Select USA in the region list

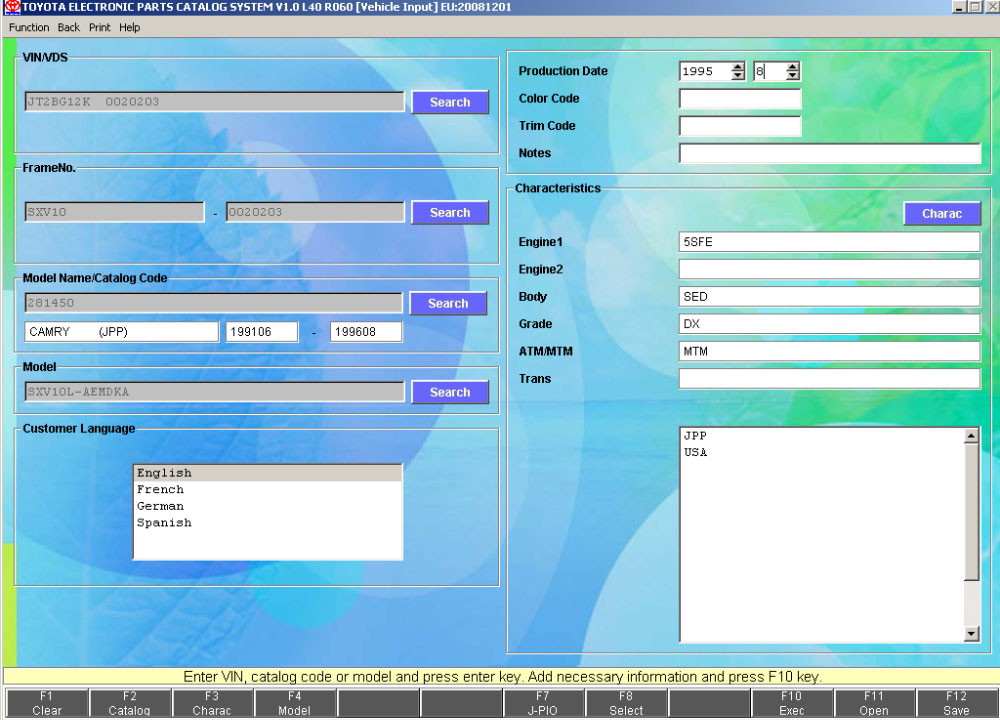[x=695, y=452]
